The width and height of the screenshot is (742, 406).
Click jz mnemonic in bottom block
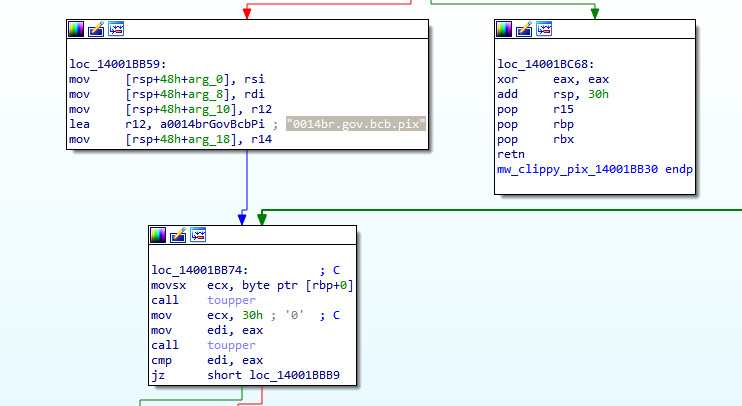pyautogui.click(x=158, y=375)
